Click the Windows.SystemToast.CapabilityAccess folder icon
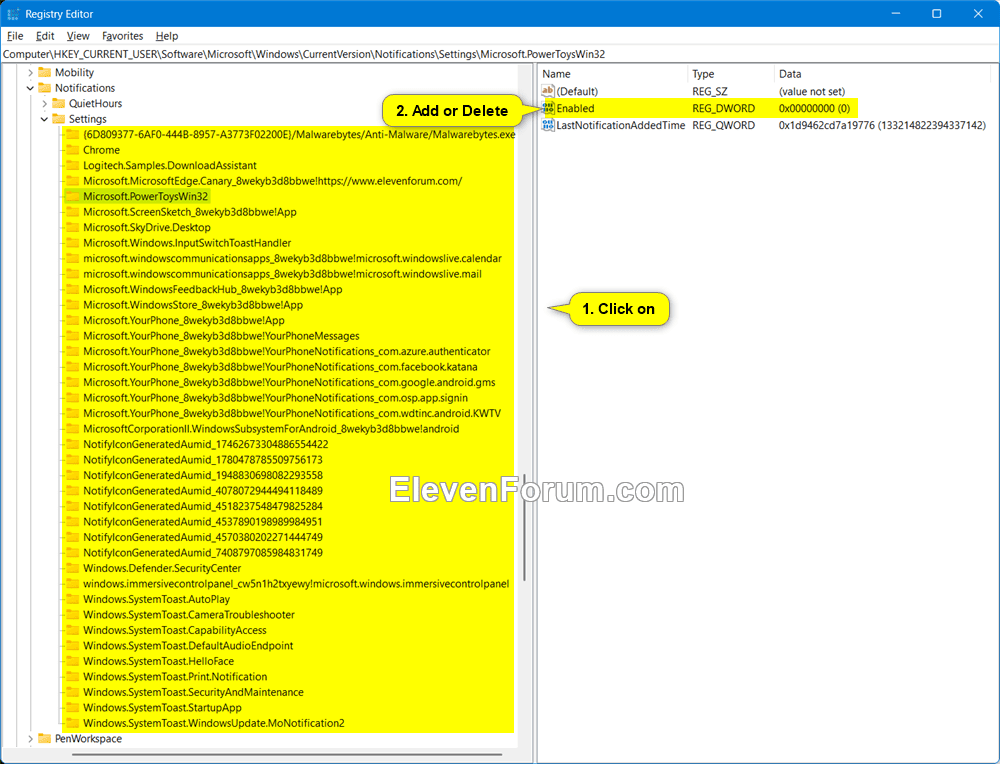This screenshot has width=1000, height=764. 73,630
